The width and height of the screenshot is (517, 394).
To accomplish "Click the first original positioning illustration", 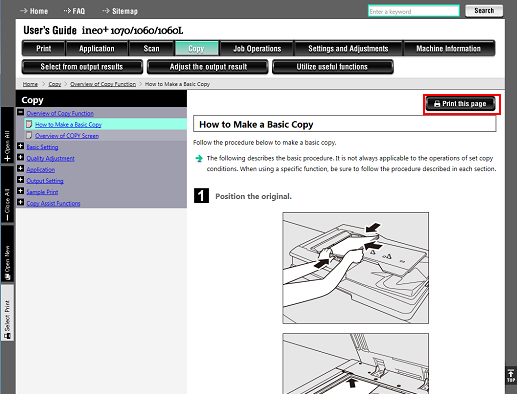I will coord(356,268).
